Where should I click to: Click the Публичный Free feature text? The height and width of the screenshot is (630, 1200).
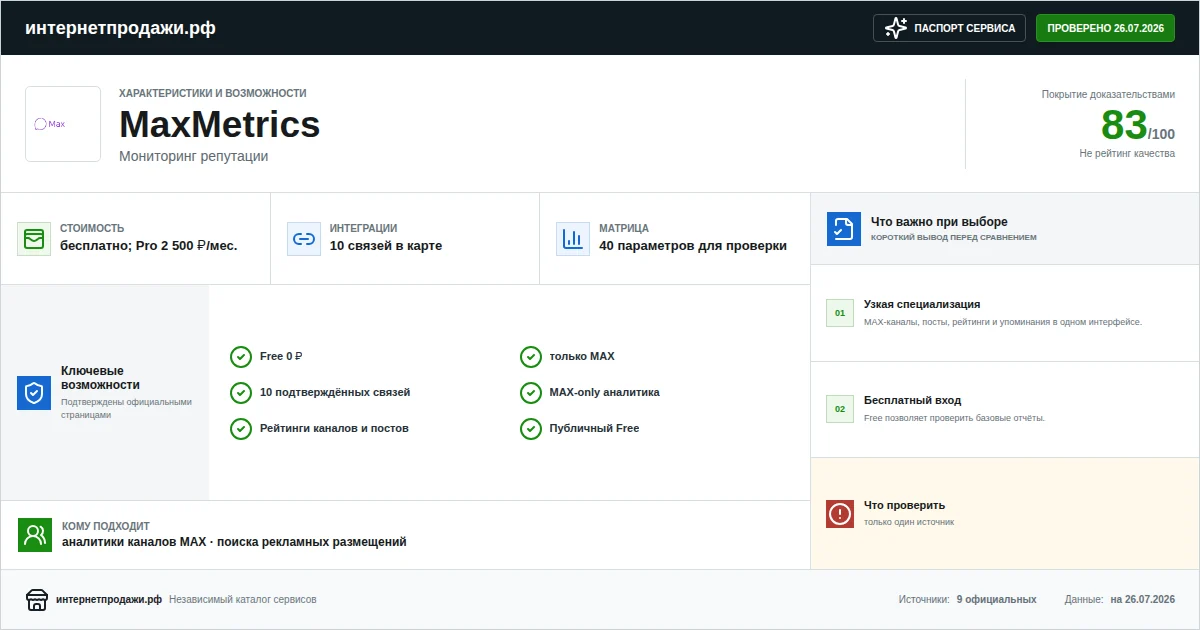[x=595, y=428]
